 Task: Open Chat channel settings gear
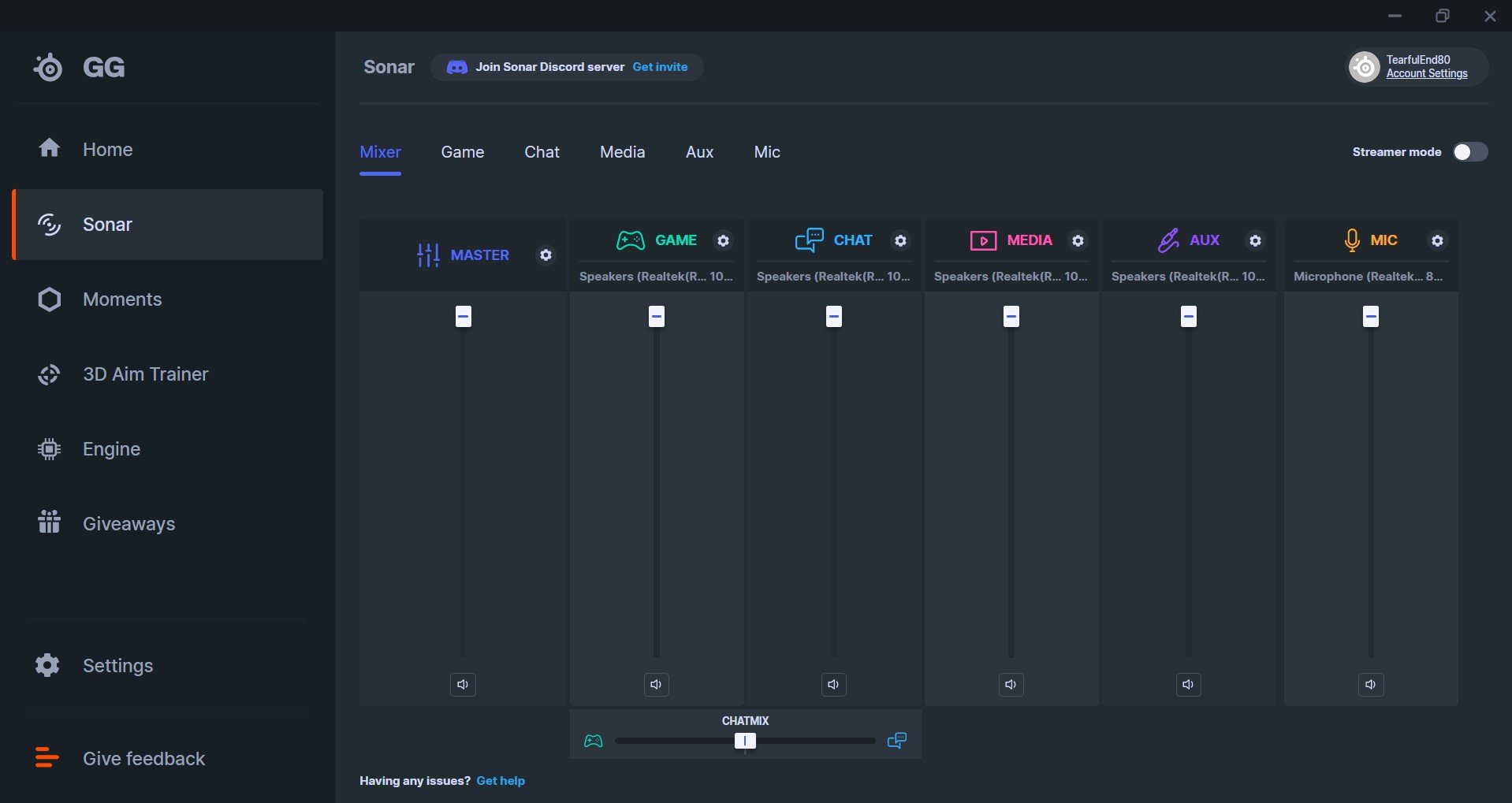click(x=900, y=240)
